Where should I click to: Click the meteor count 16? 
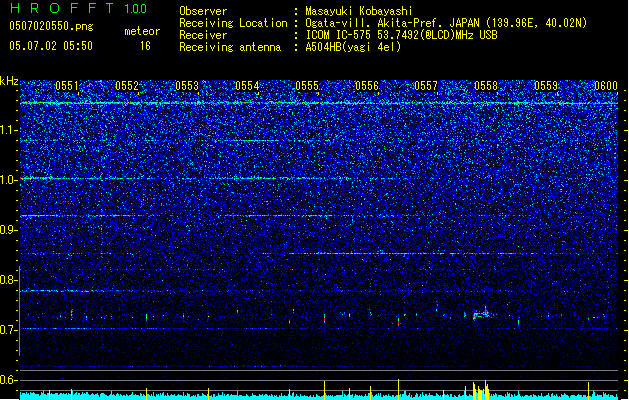[x=145, y=46]
